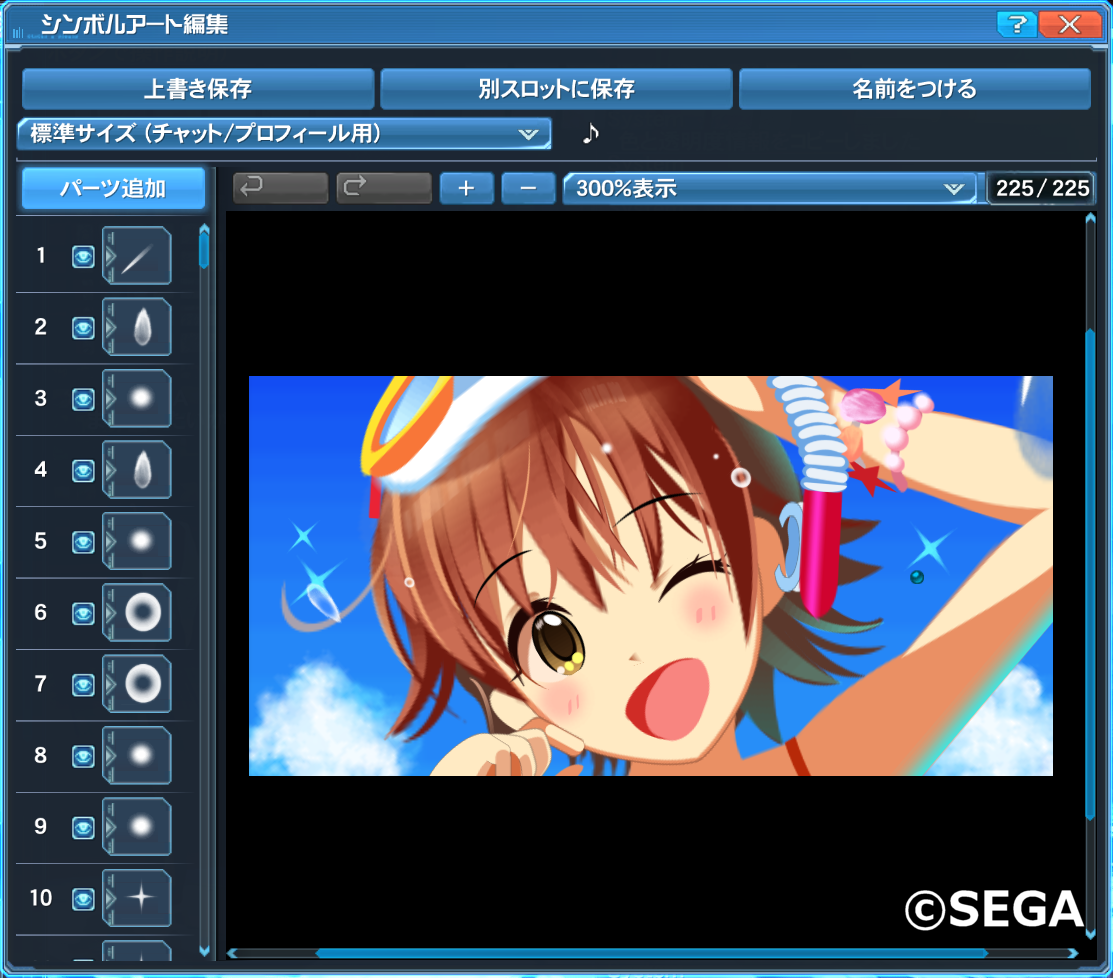
Task: Click the music note sound icon
Action: coord(591,133)
